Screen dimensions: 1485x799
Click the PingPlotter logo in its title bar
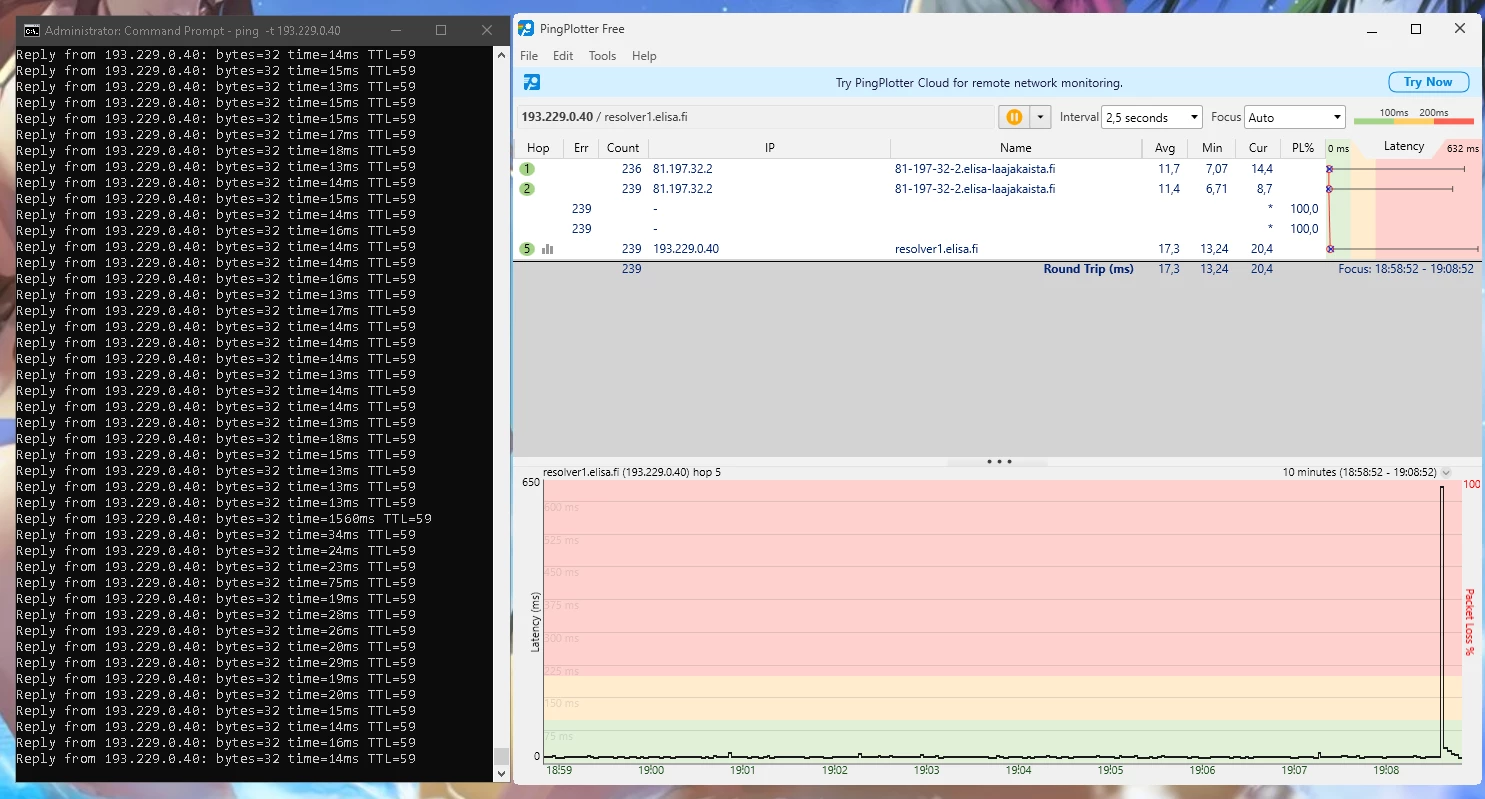click(x=525, y=29)
